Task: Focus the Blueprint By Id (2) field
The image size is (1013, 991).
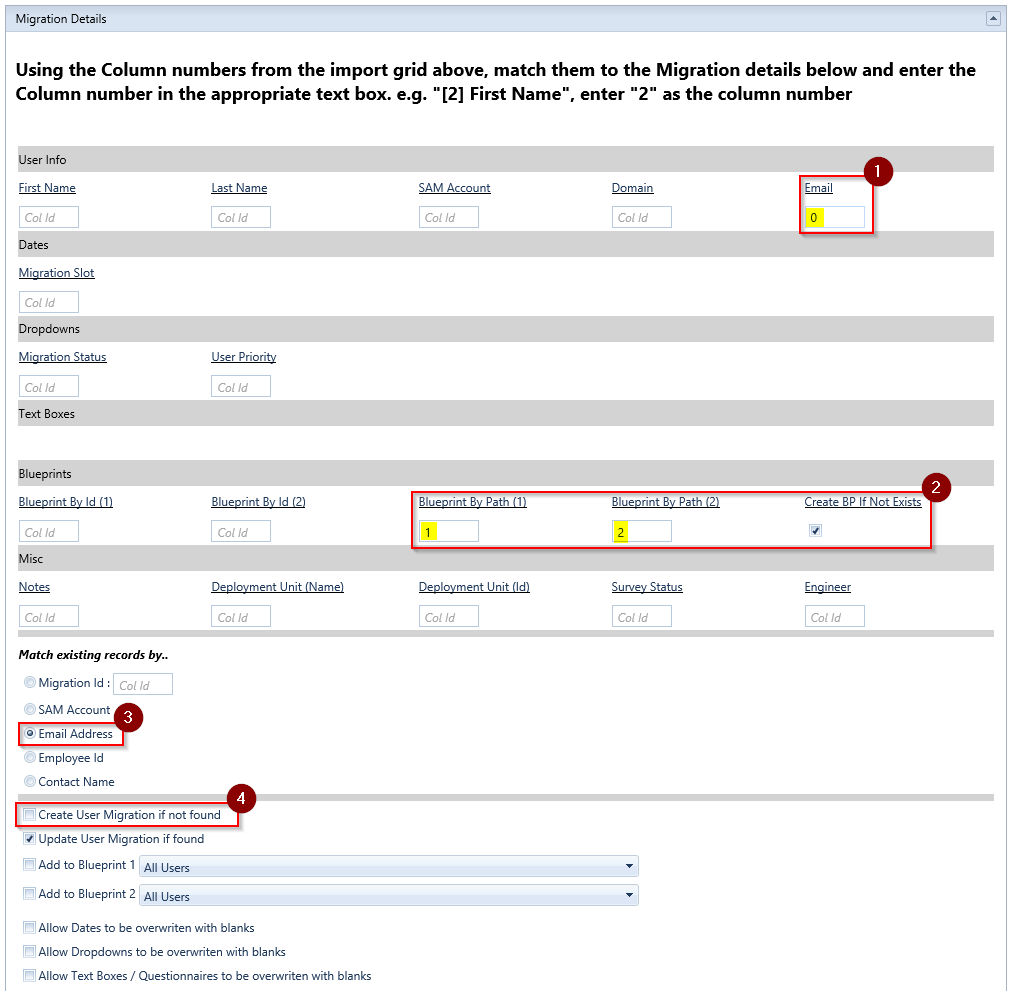Action: point(241,532)
